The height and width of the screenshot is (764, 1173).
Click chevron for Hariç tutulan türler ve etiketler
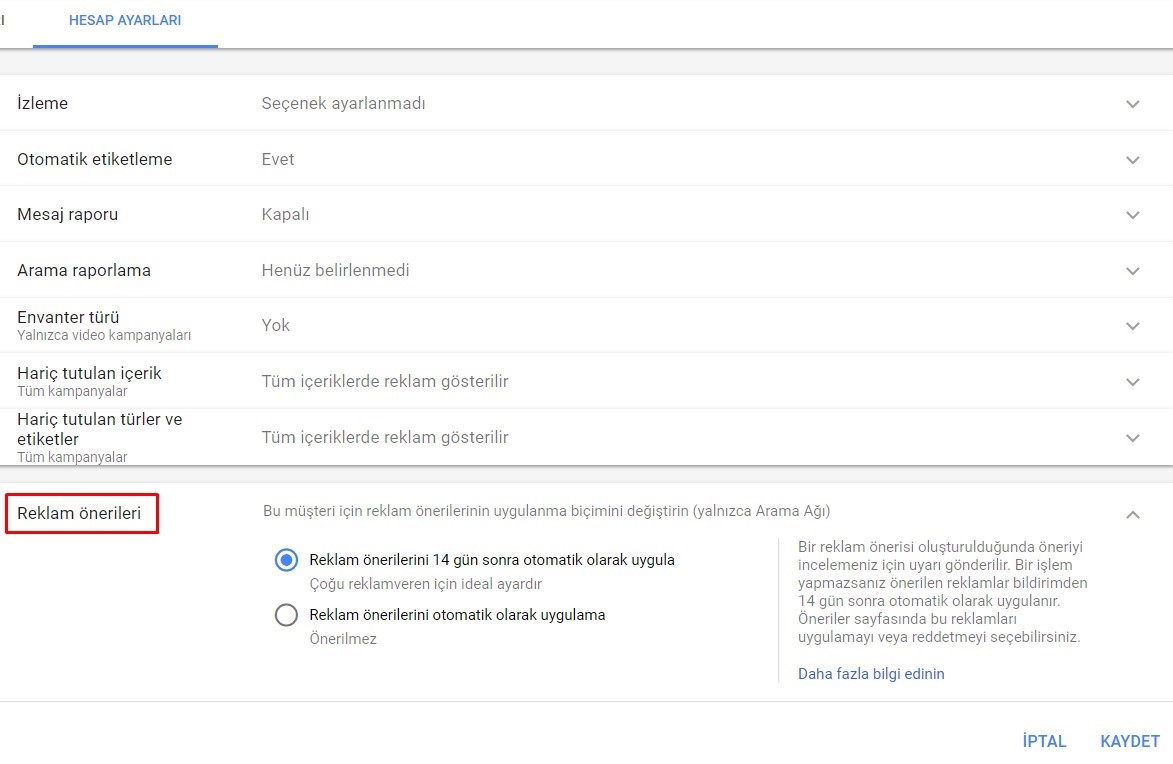click(1132, 438)
